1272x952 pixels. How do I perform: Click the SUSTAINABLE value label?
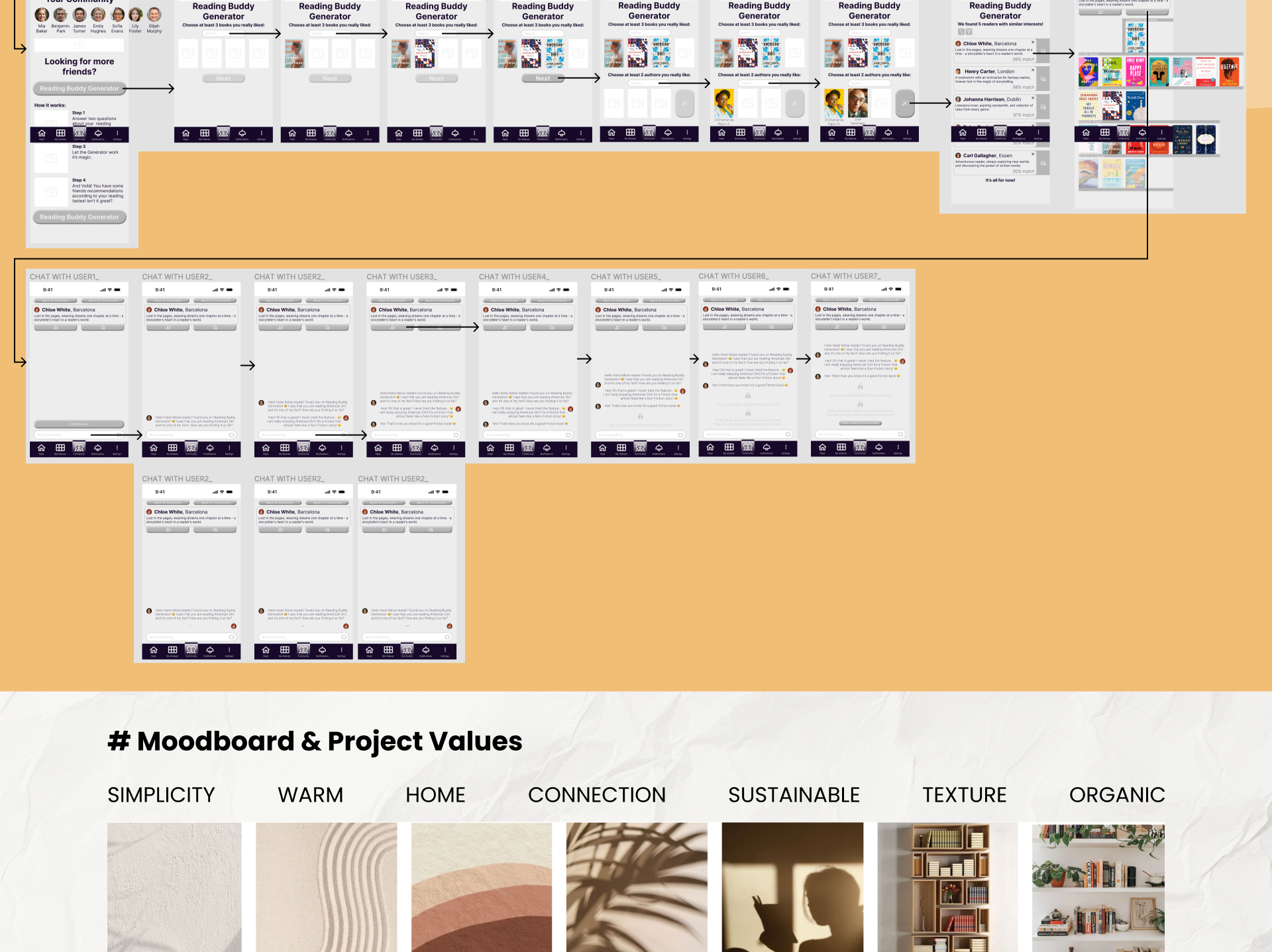[794, 794]
